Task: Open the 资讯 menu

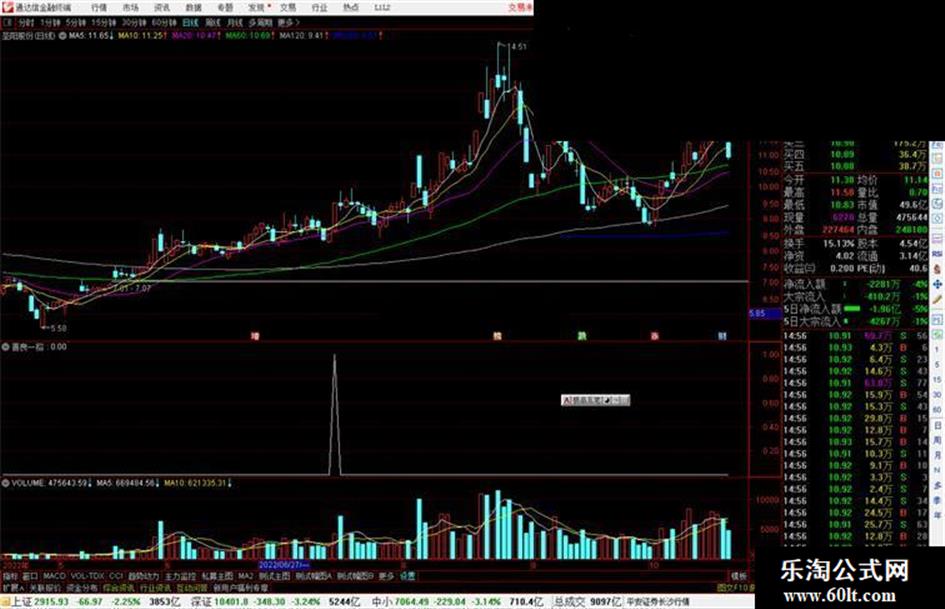Action: pos(162,8)
